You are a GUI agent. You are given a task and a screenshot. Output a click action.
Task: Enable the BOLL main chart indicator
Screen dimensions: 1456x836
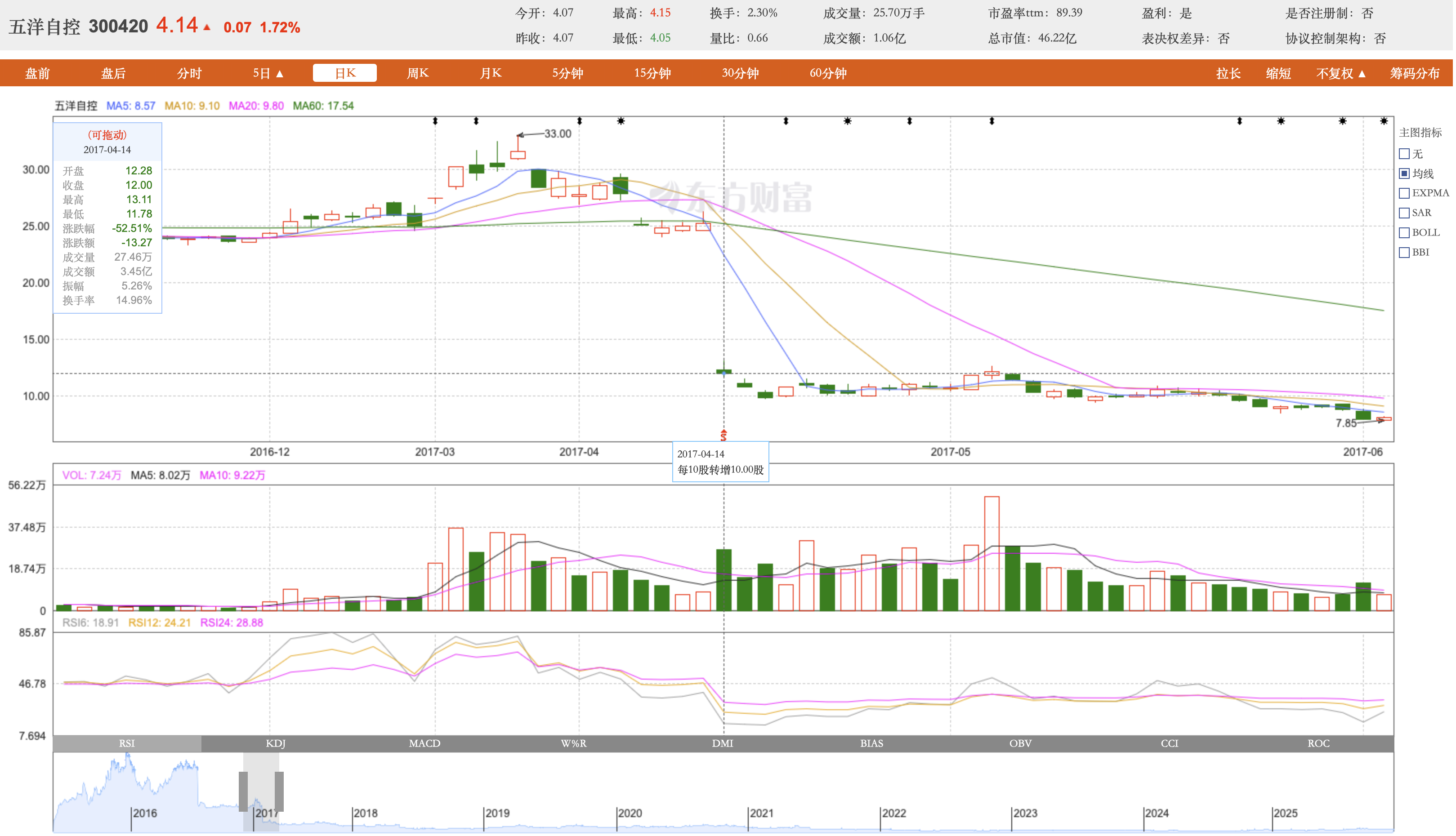point(1404,232)
